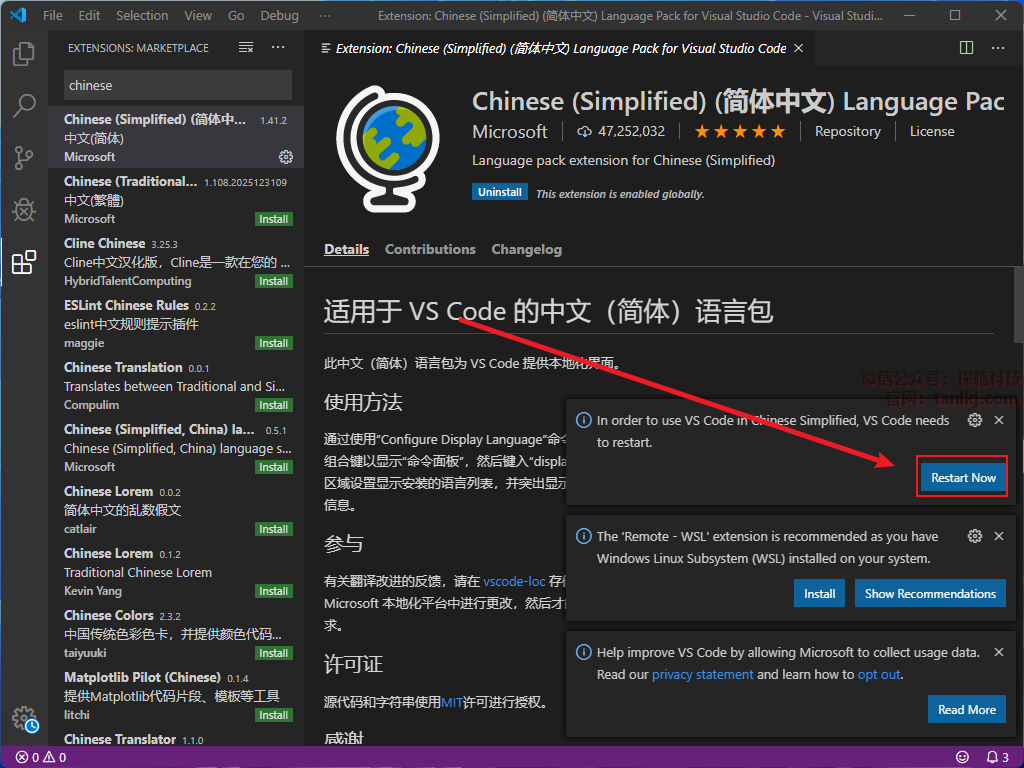Viewport: 1024px width, 768px height.
Task: Switch to the Details tab
Action: click(346, 249)
